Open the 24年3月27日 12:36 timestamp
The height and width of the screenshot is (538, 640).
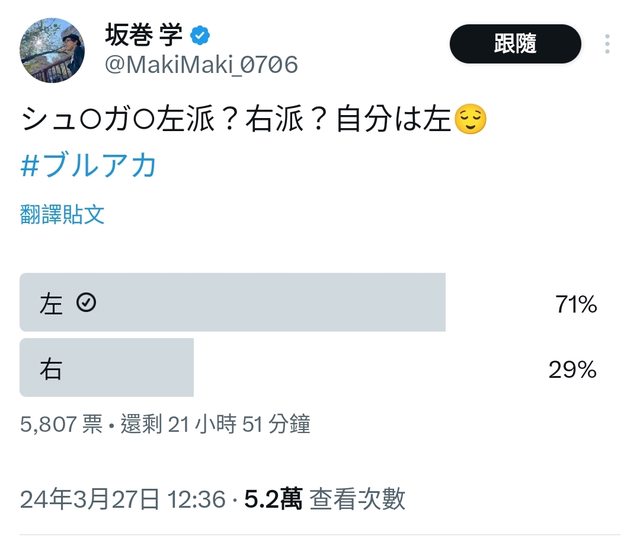122,499
